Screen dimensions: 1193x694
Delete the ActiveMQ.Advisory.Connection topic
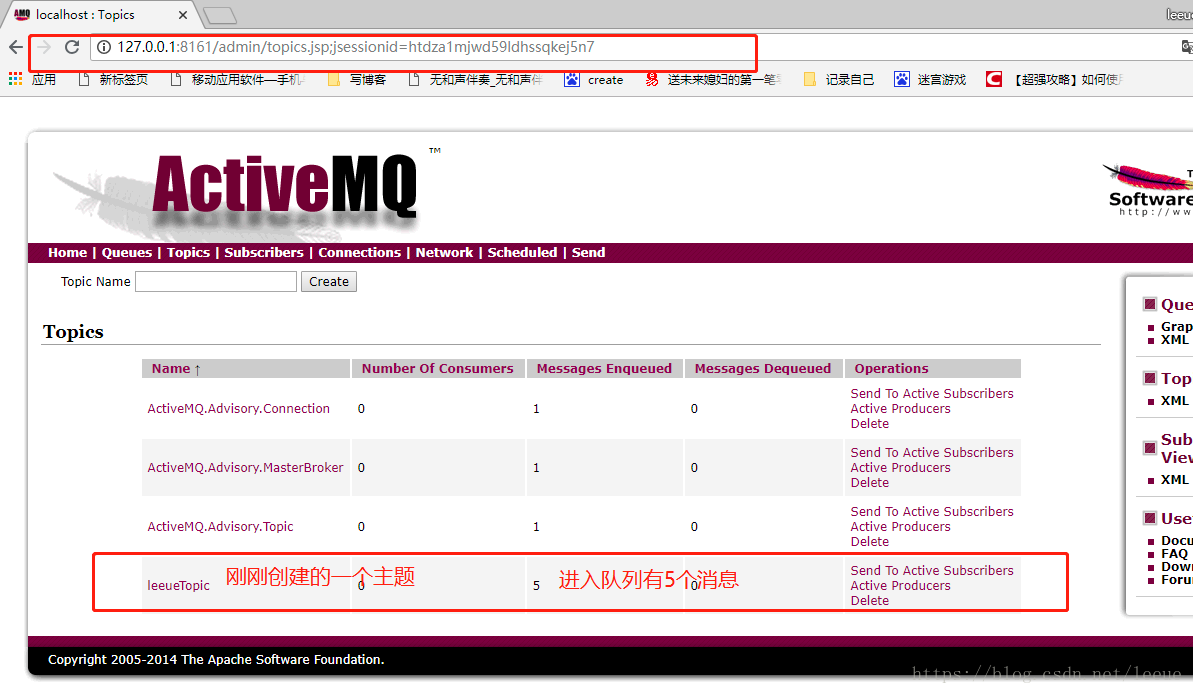(x=870, y=424)
